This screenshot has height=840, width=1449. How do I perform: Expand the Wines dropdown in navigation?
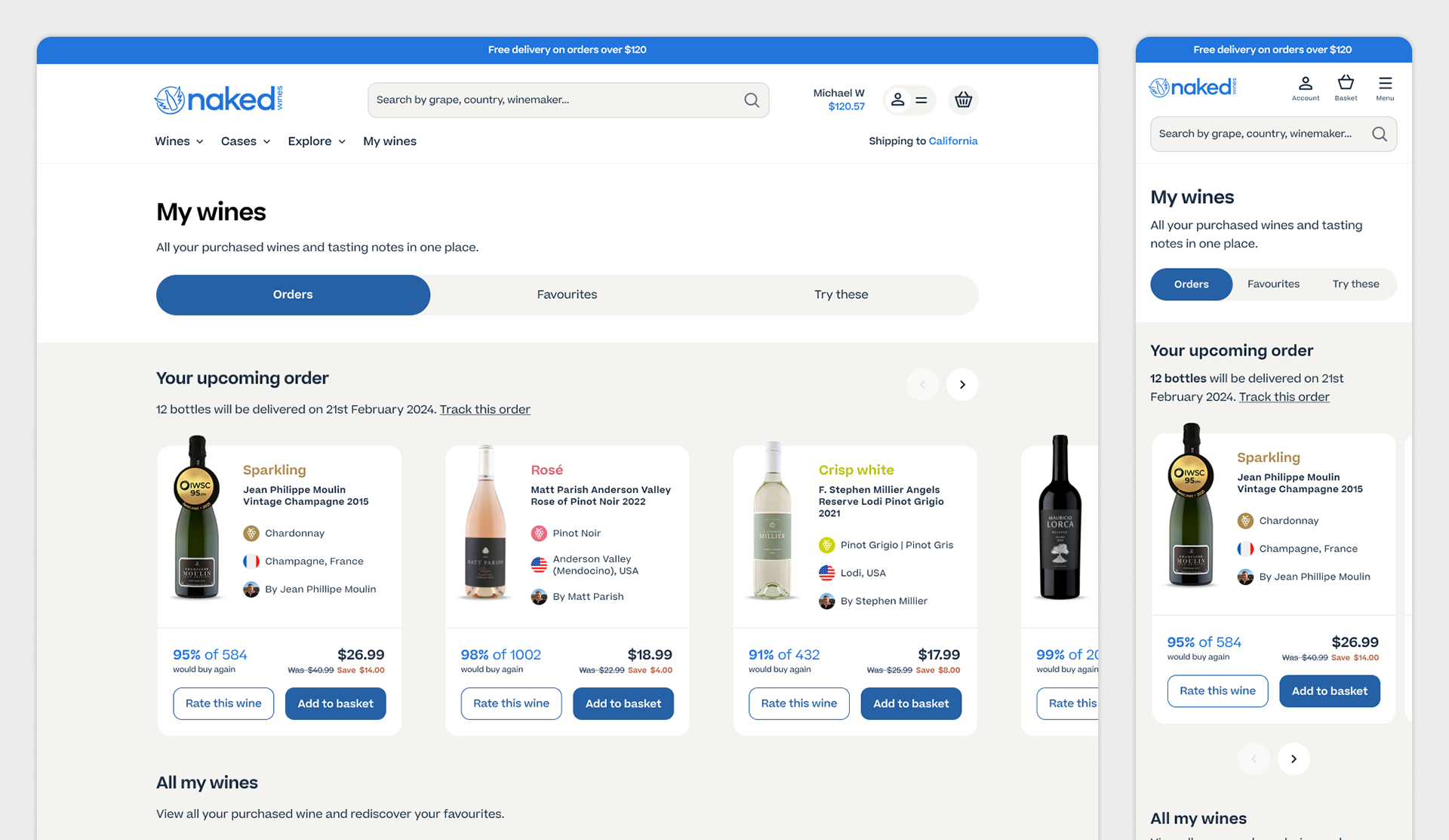click(x=179, y=141)
